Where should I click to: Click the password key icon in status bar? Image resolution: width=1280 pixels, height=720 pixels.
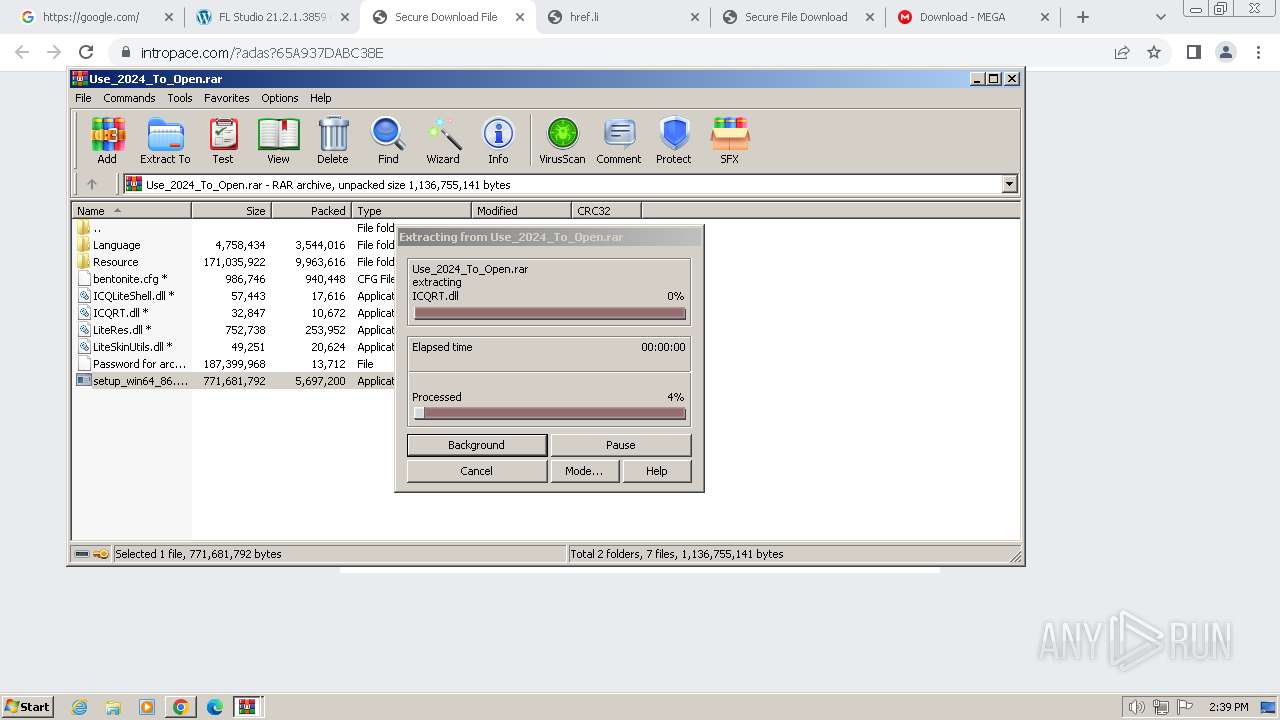point(101,554)
